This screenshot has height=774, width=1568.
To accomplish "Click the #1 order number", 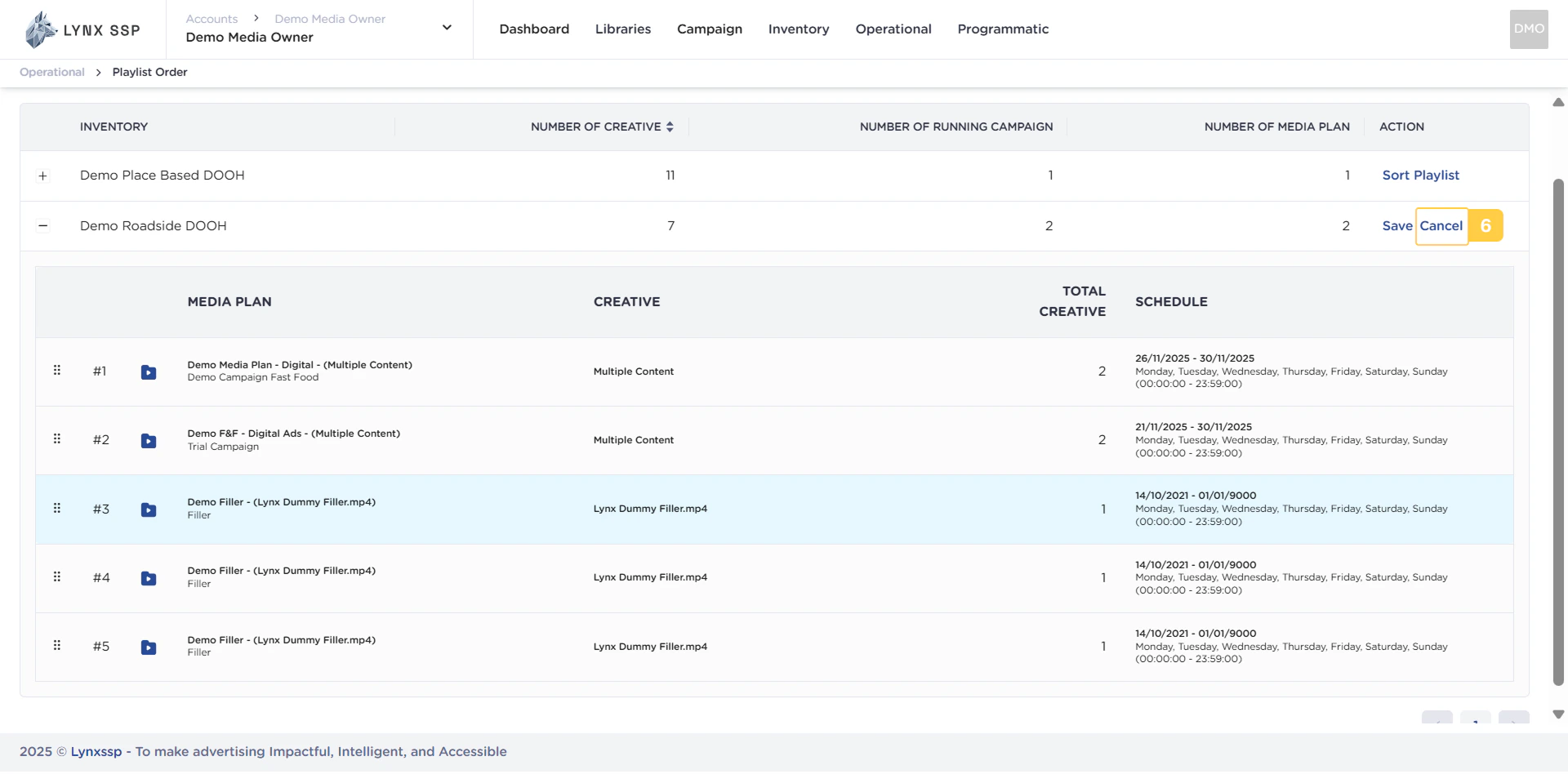I will [x=100, y=371].
